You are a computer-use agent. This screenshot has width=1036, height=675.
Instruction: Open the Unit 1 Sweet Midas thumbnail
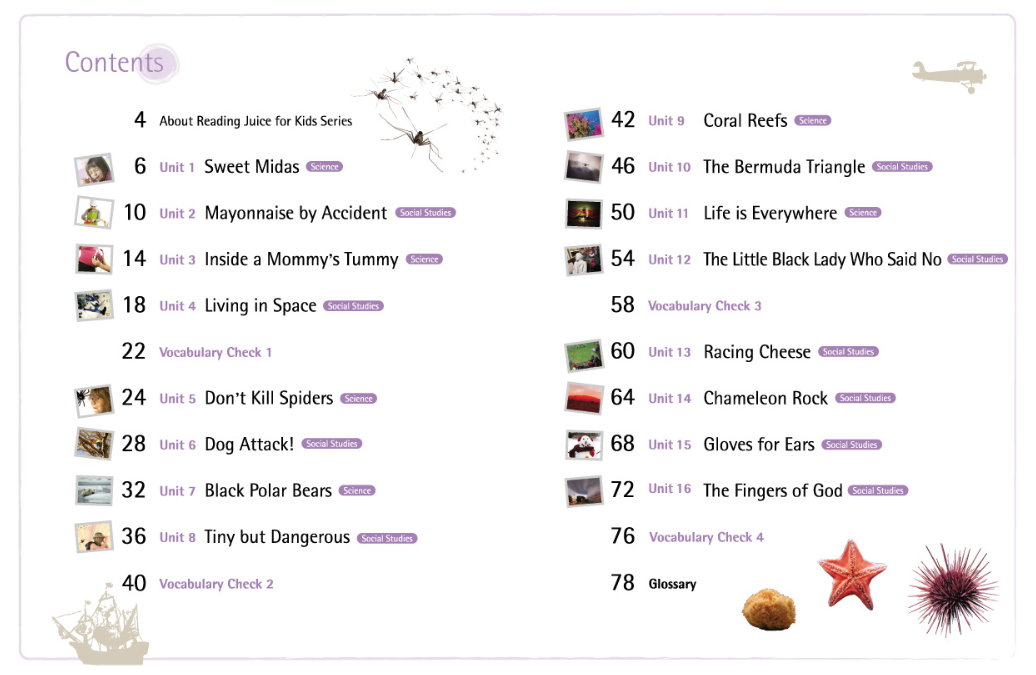pos(93,168)
